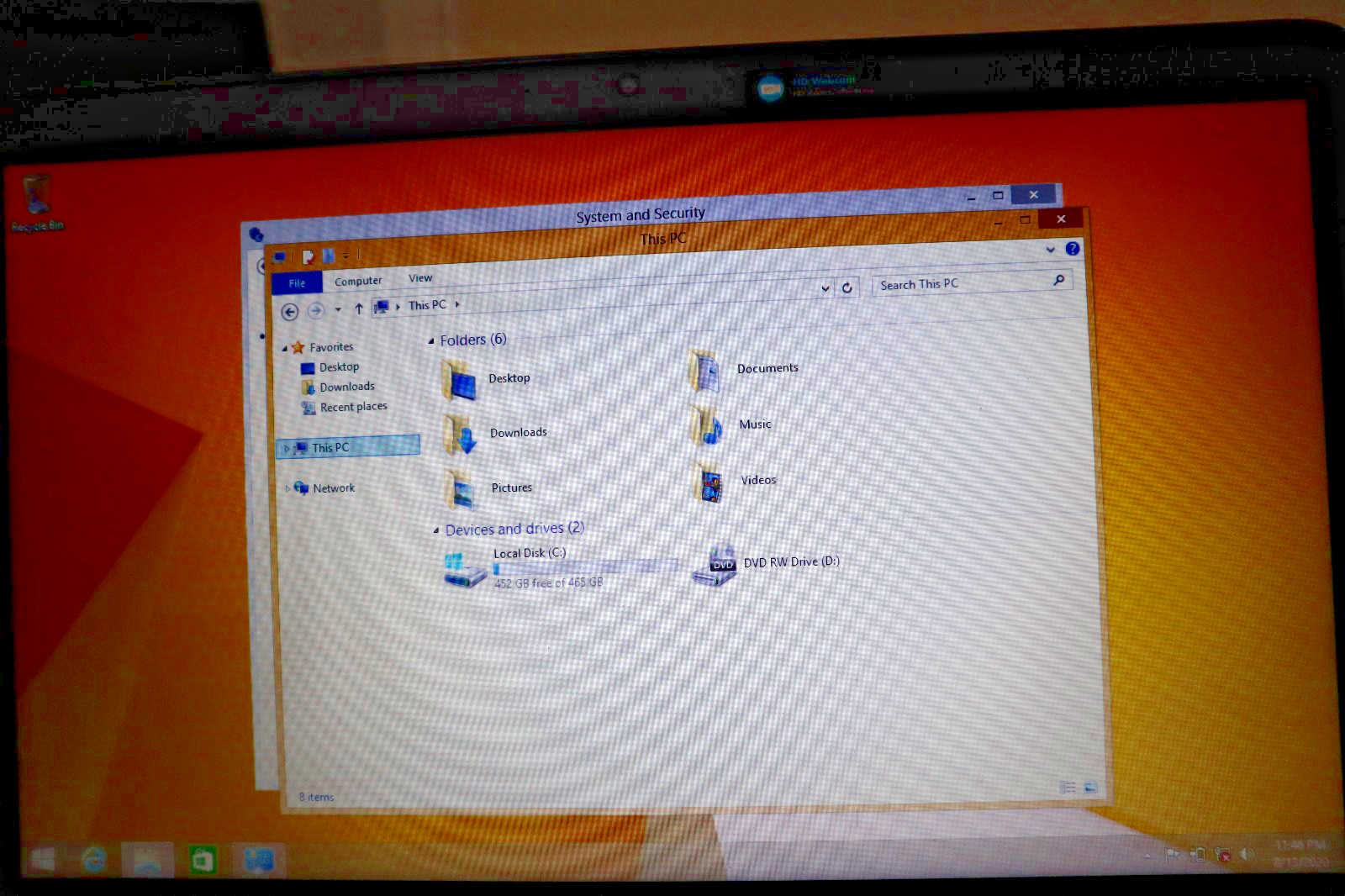Select Favorites in navigation pane
This screenshot has height=896, width=1345.
coord(331,347)
